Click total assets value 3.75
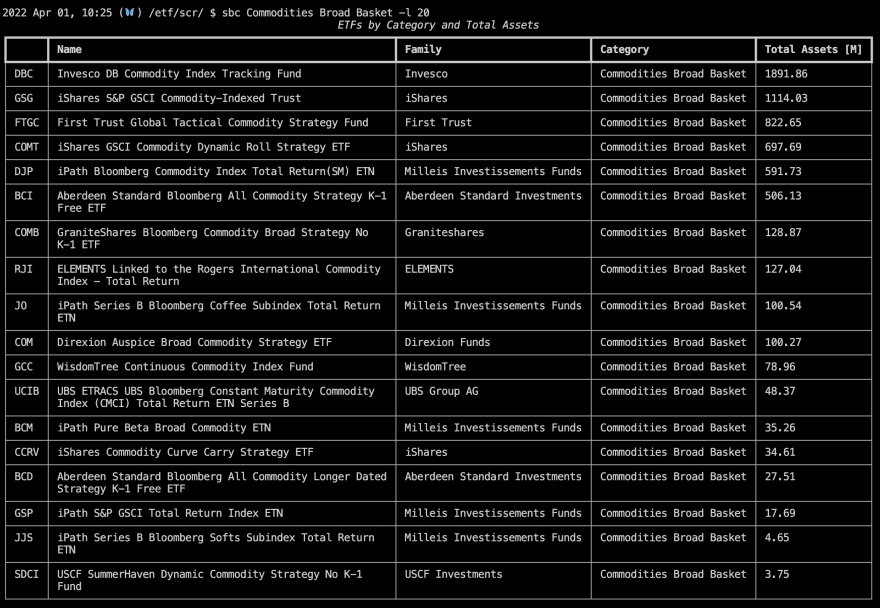 click(x=777, y=574)
